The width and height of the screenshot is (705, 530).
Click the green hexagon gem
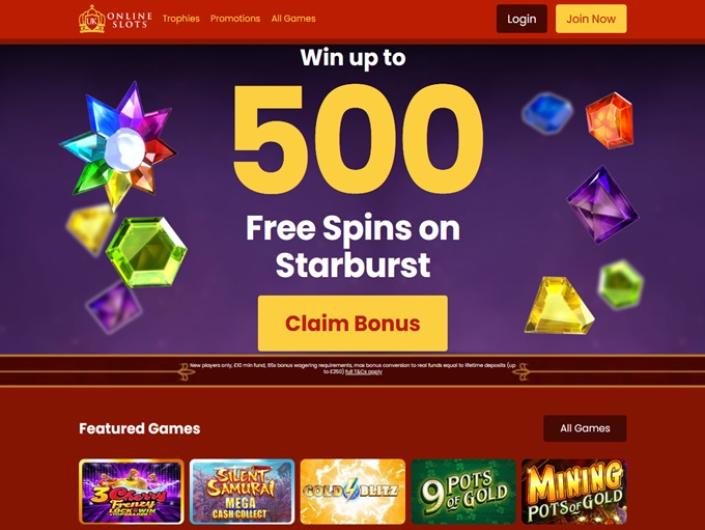click(147, 252)
